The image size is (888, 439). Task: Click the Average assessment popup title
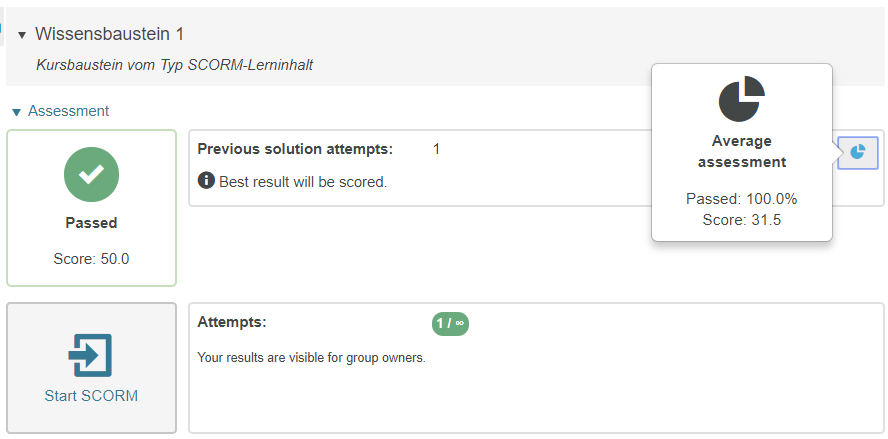coord(741,151)
